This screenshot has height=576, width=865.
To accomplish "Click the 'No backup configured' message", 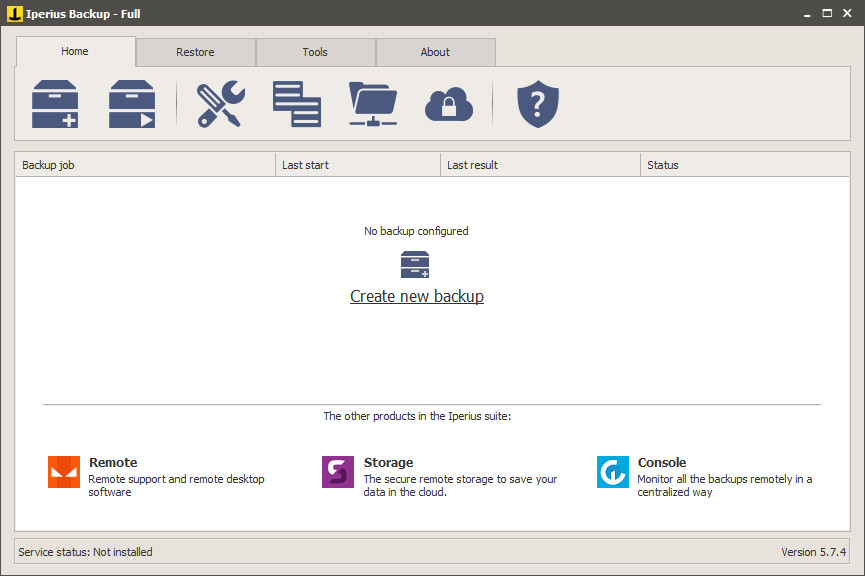I will click(416, 231).
